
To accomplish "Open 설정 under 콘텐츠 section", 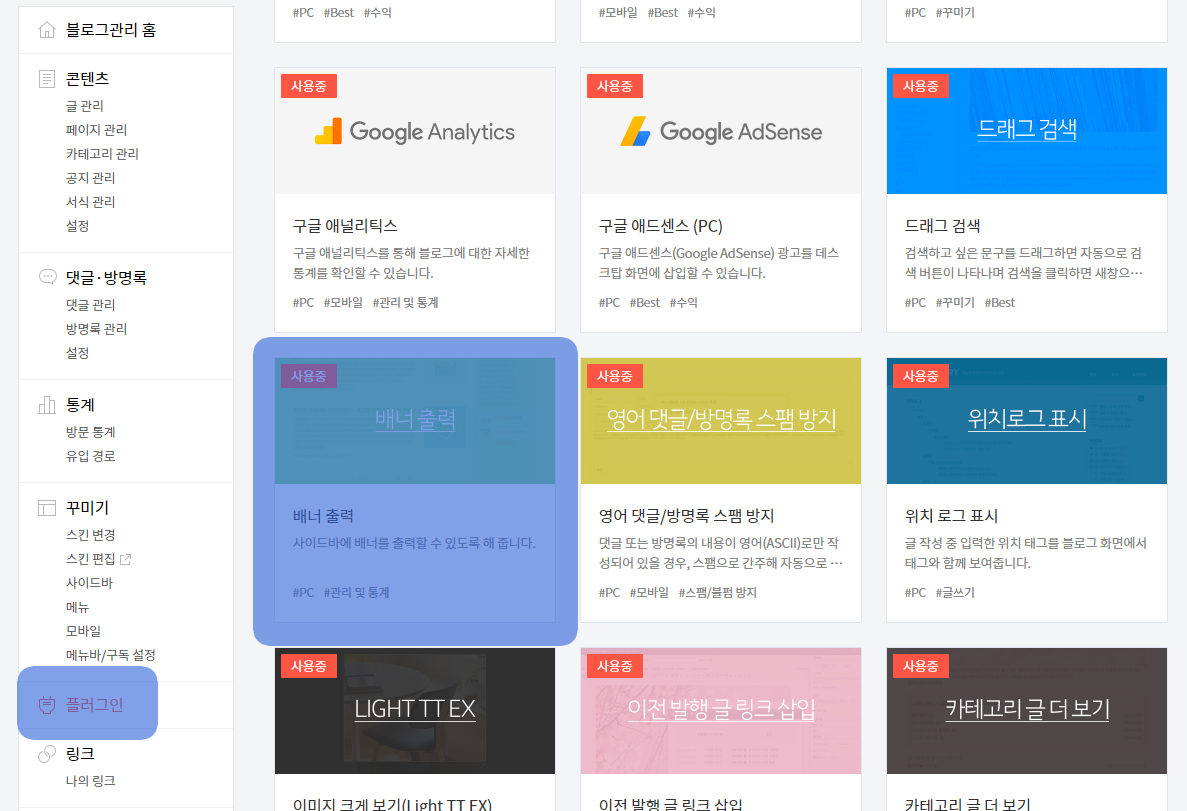I will pyautogui.click(x=77, y=226).
